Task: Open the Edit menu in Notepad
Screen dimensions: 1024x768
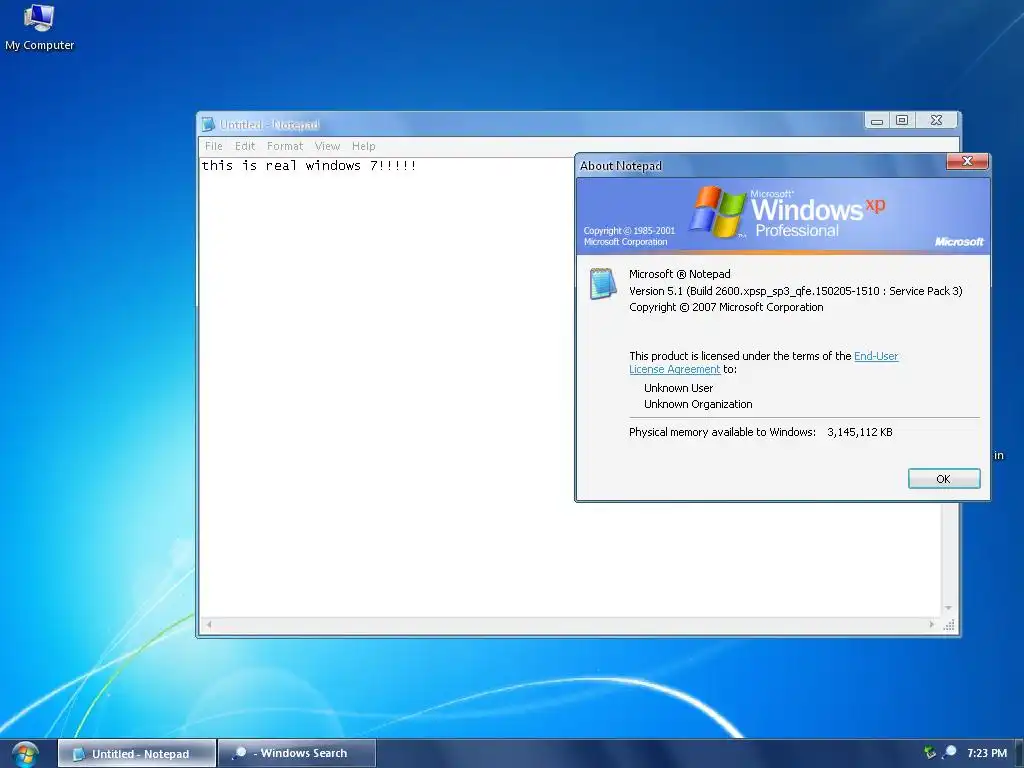Action: point(245,146)
